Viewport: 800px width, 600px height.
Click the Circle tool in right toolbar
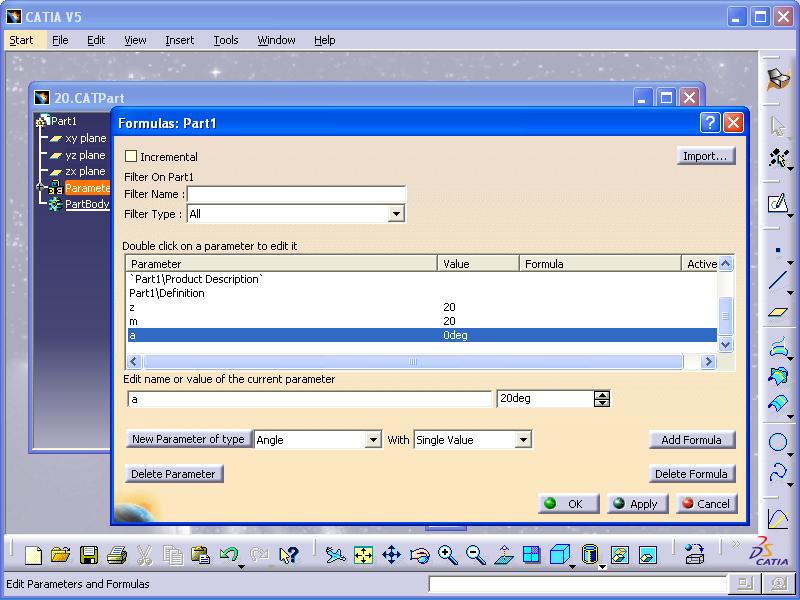point(778,442)
